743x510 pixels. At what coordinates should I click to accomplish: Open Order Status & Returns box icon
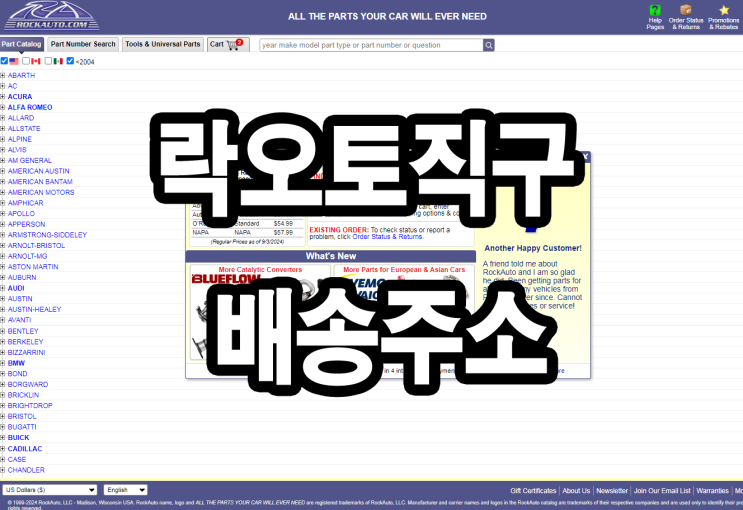(686, 9)
